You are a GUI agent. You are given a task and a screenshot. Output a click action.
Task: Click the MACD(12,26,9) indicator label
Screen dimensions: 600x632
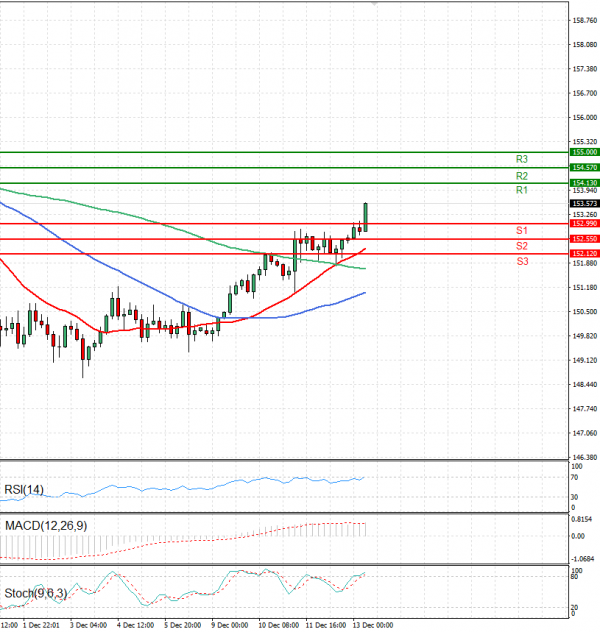click(x=46, y=526)
